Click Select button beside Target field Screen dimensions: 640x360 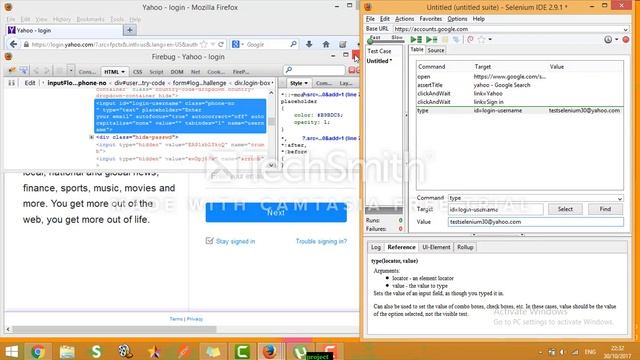coord(565,209)
